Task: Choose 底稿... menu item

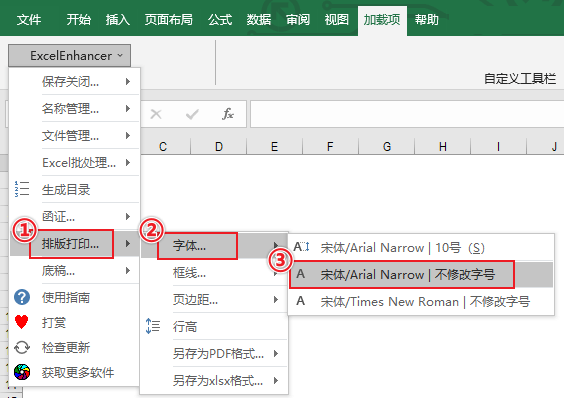Action: point(74,270)
